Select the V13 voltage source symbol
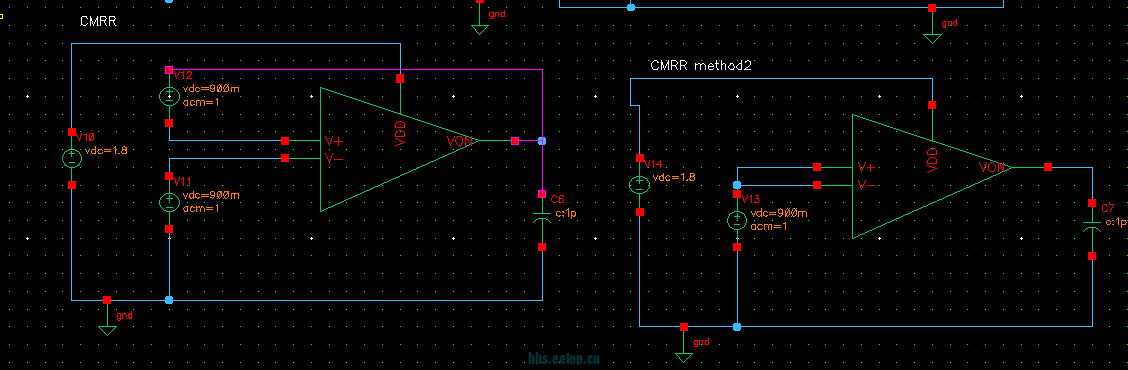 [x=737, y=220]
